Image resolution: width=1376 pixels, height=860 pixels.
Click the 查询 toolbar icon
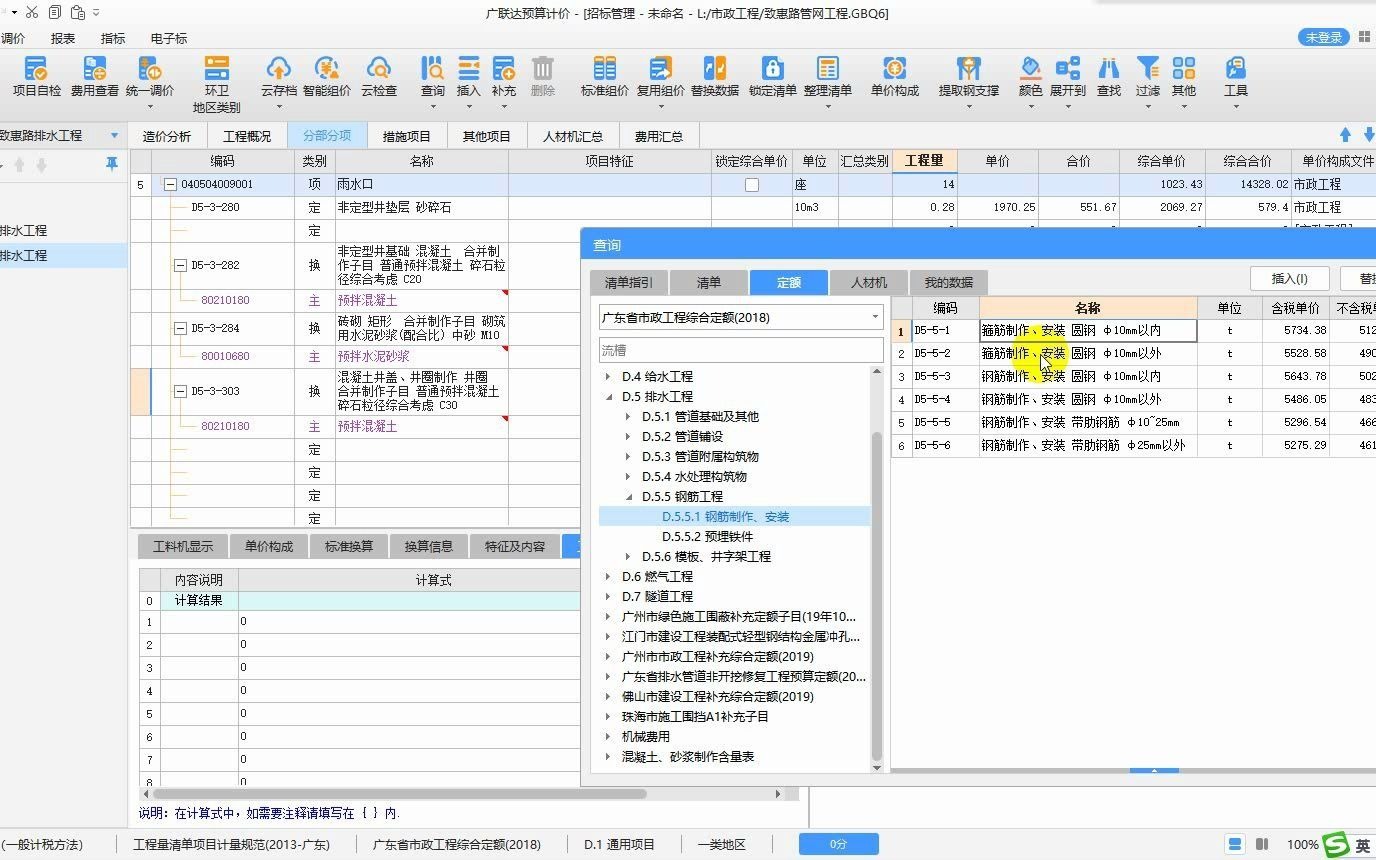pos(432,77)
